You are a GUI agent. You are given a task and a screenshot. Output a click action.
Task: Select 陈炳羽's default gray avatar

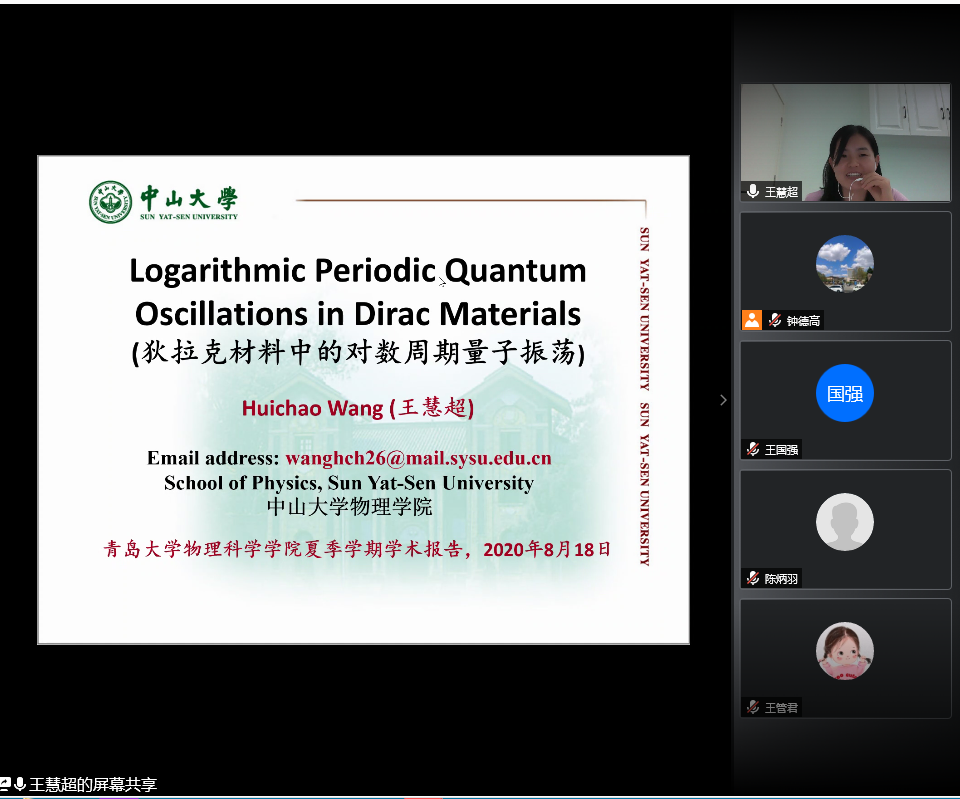click(x=845, y=522)
